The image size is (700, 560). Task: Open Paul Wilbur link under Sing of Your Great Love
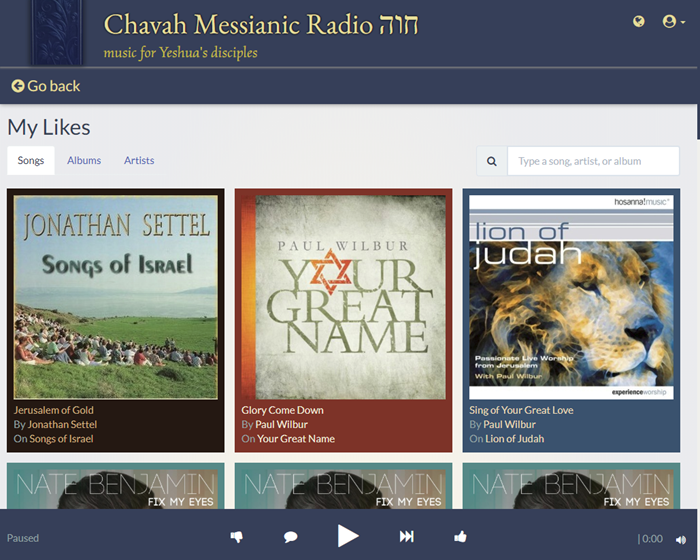point(509,424)
